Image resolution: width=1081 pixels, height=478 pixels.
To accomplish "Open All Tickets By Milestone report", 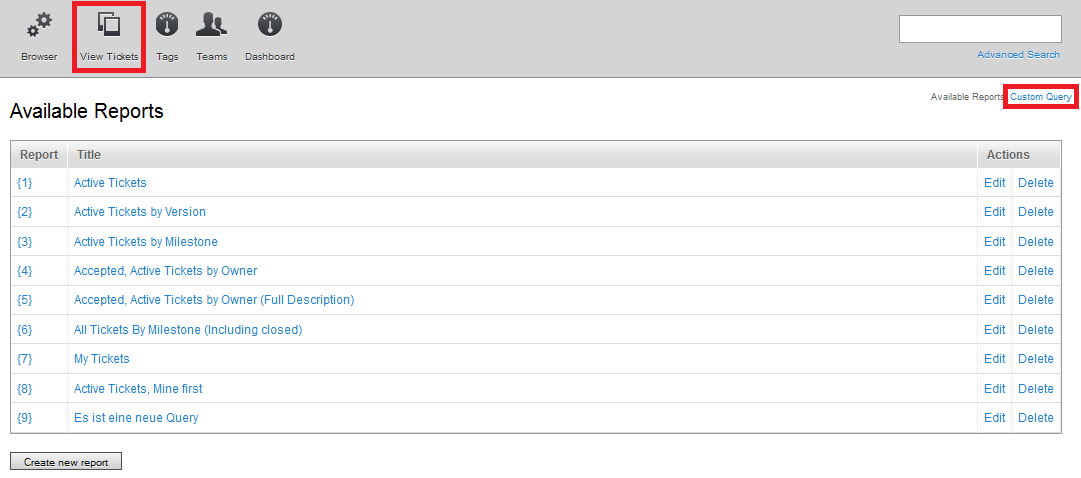I will coord(188,330).
